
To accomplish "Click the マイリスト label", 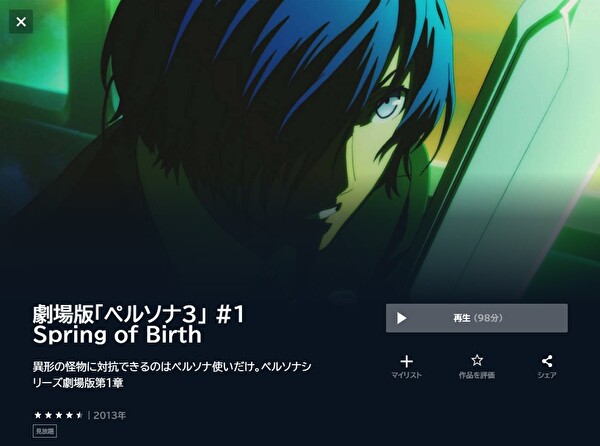I will 406,375.
